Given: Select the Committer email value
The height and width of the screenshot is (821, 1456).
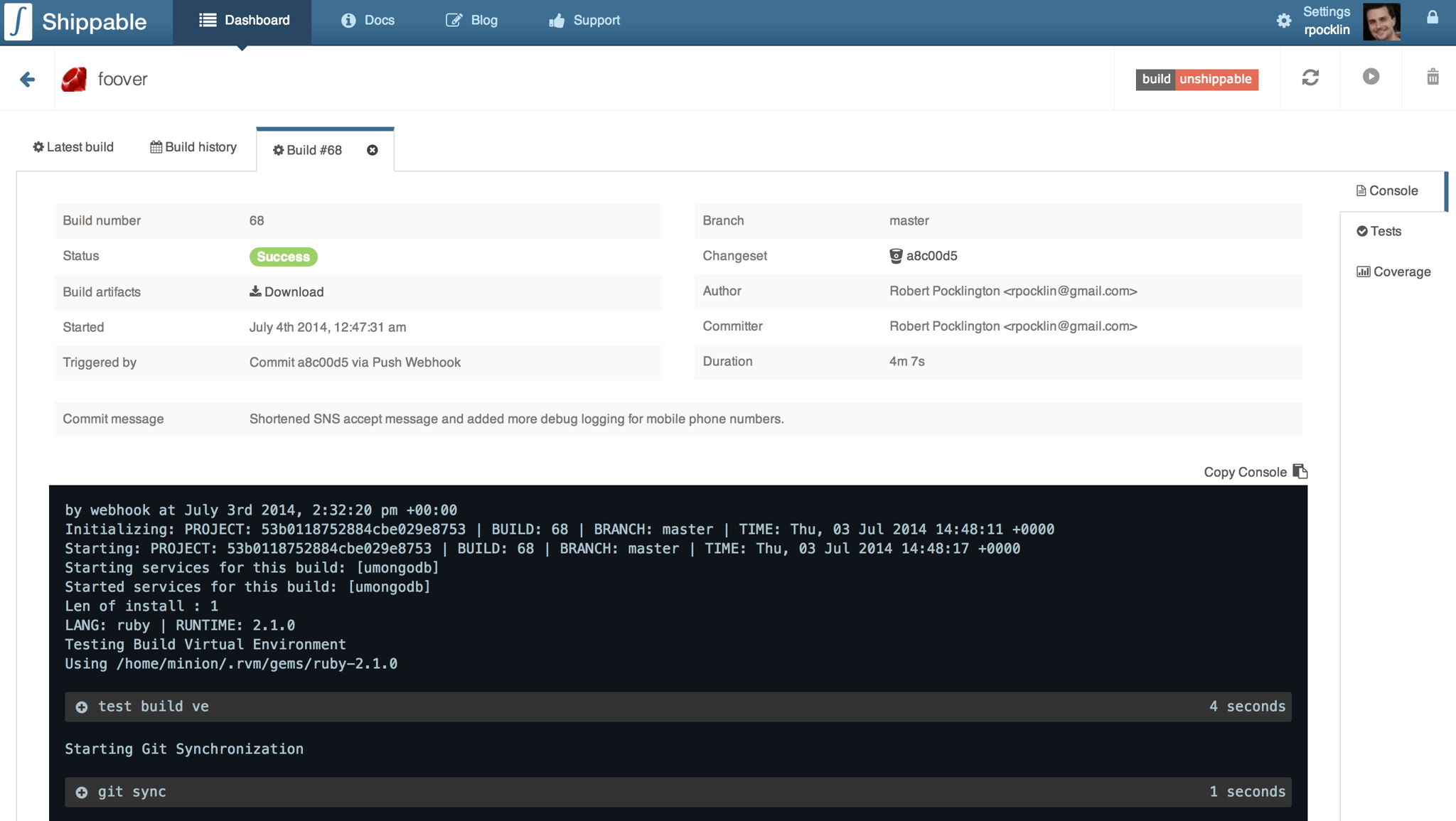Looking at the screenshot, I should 1070,326.
